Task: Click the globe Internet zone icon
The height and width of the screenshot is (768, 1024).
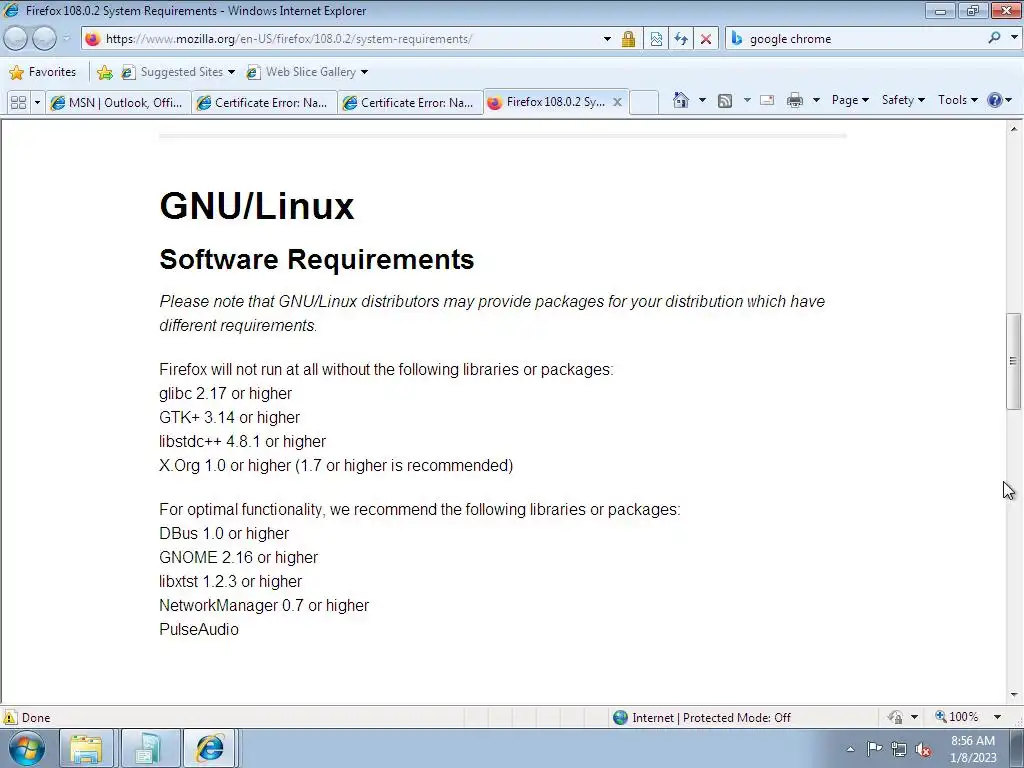Action: pyautogui.click(x=620, y=717)
